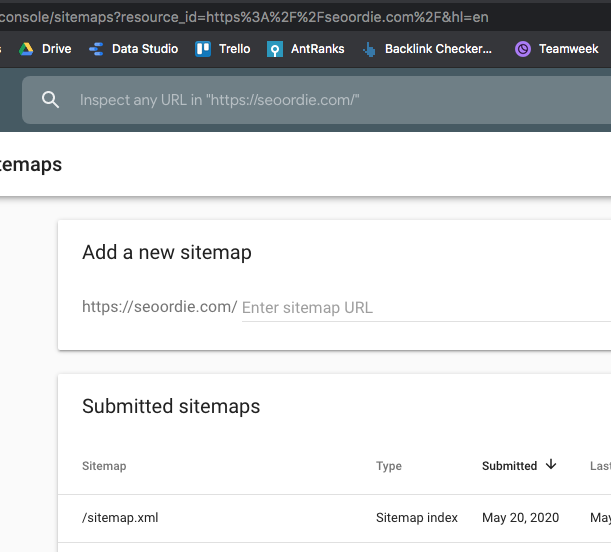Focus the Inspect any URL search field
The width and height of the screenshot is (611, 552).
[x=316, y=100]
